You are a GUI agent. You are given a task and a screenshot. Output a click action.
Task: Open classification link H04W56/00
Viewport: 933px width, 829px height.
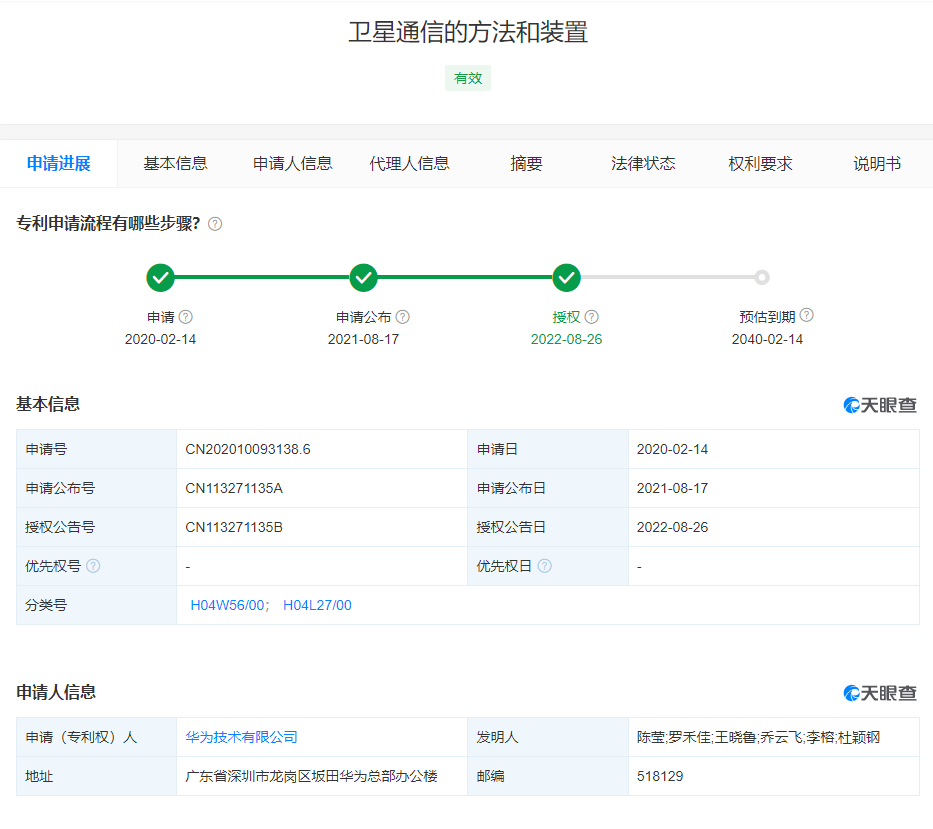click(228, 605)
